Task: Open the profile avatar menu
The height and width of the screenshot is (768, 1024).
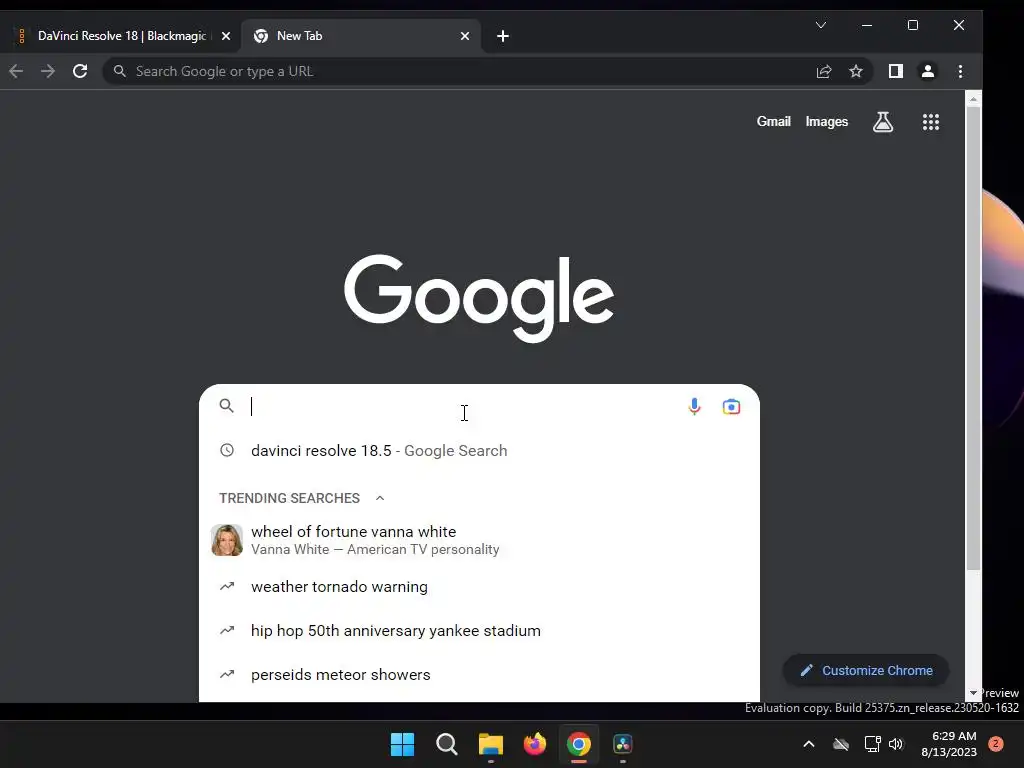Action: pos(927,71)
